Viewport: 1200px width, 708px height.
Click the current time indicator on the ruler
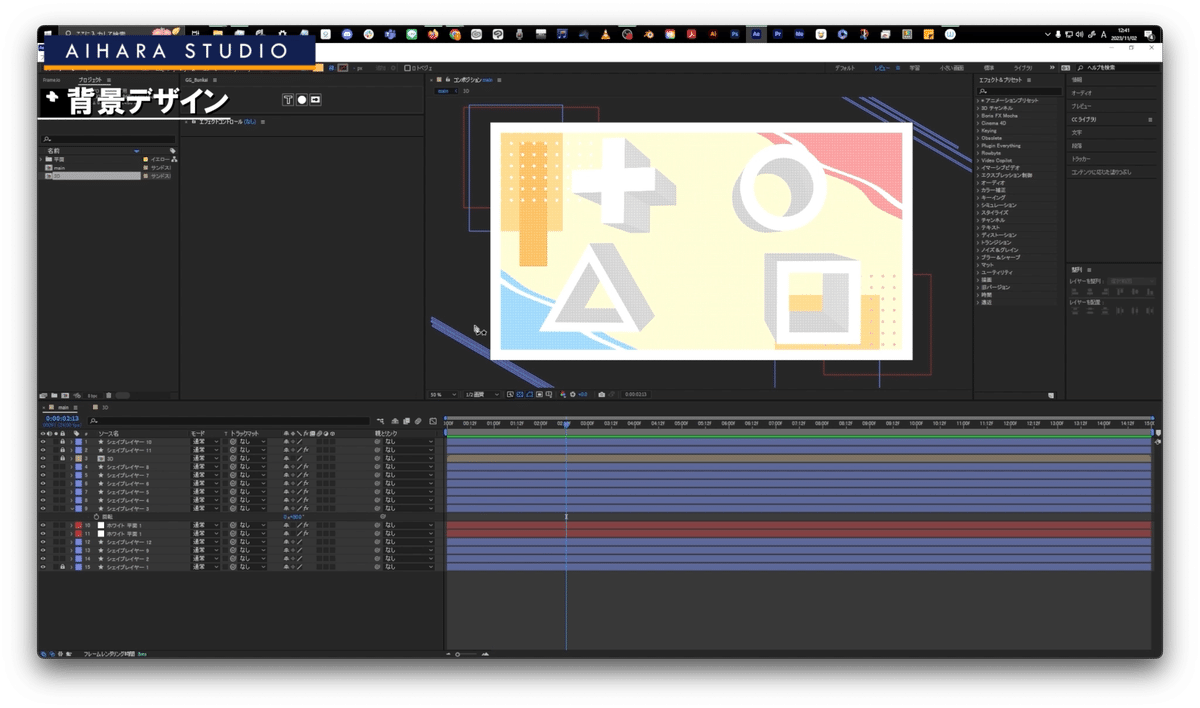coord(566,424)
